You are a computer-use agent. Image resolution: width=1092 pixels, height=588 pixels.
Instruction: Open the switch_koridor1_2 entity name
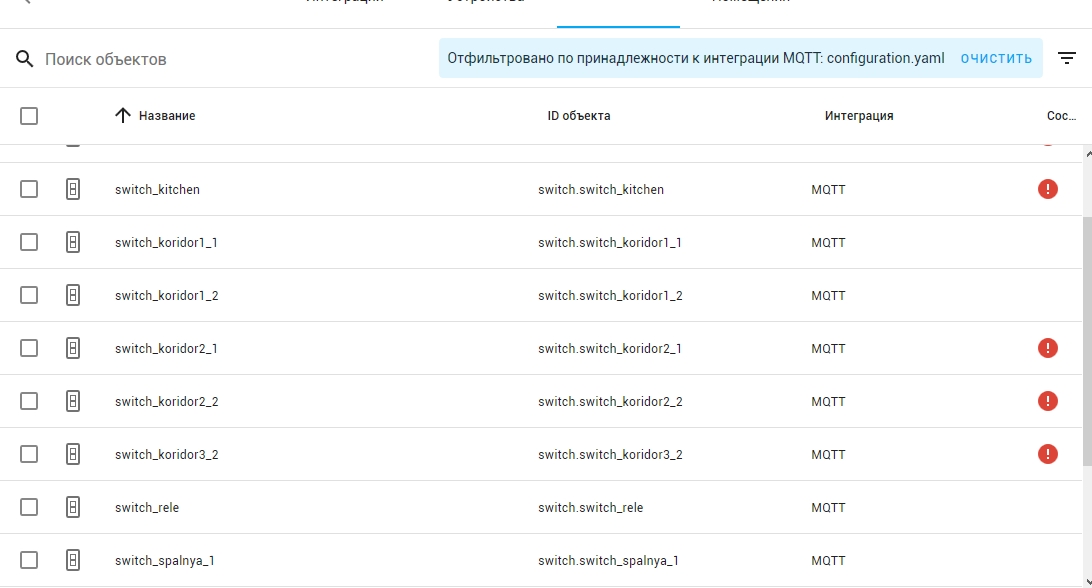click(166, 295)
